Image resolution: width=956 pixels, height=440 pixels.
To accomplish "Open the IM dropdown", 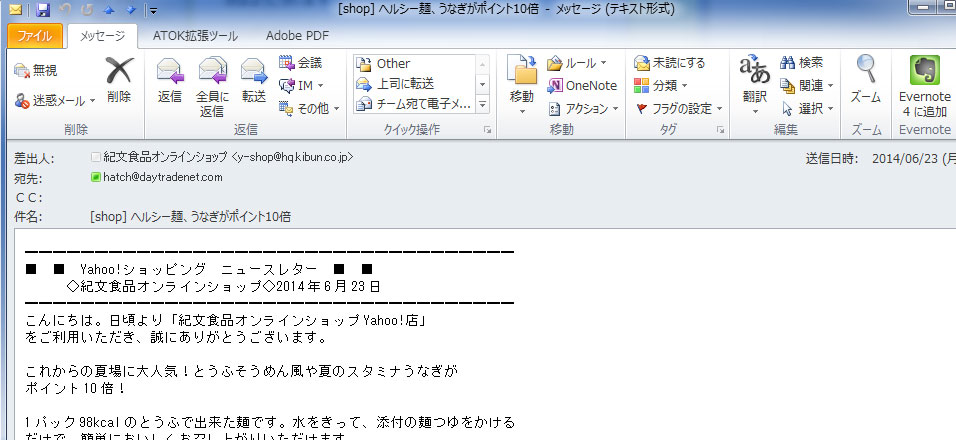I will click(301, 85).
